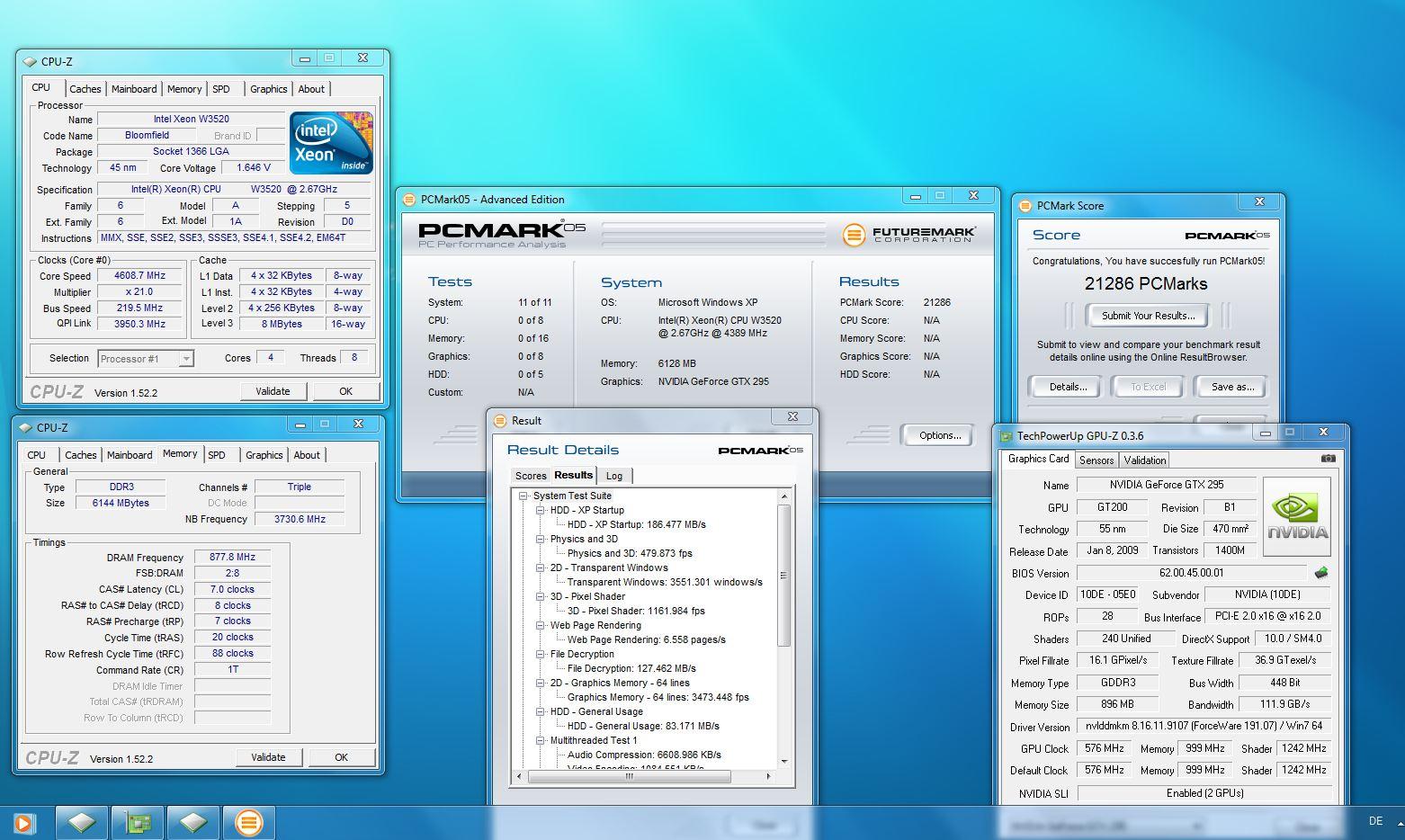Viewport: 1405px width, 840px height.
Task: Click the 21286 PCMarks score text
Action: click(x=1146, y=283)
